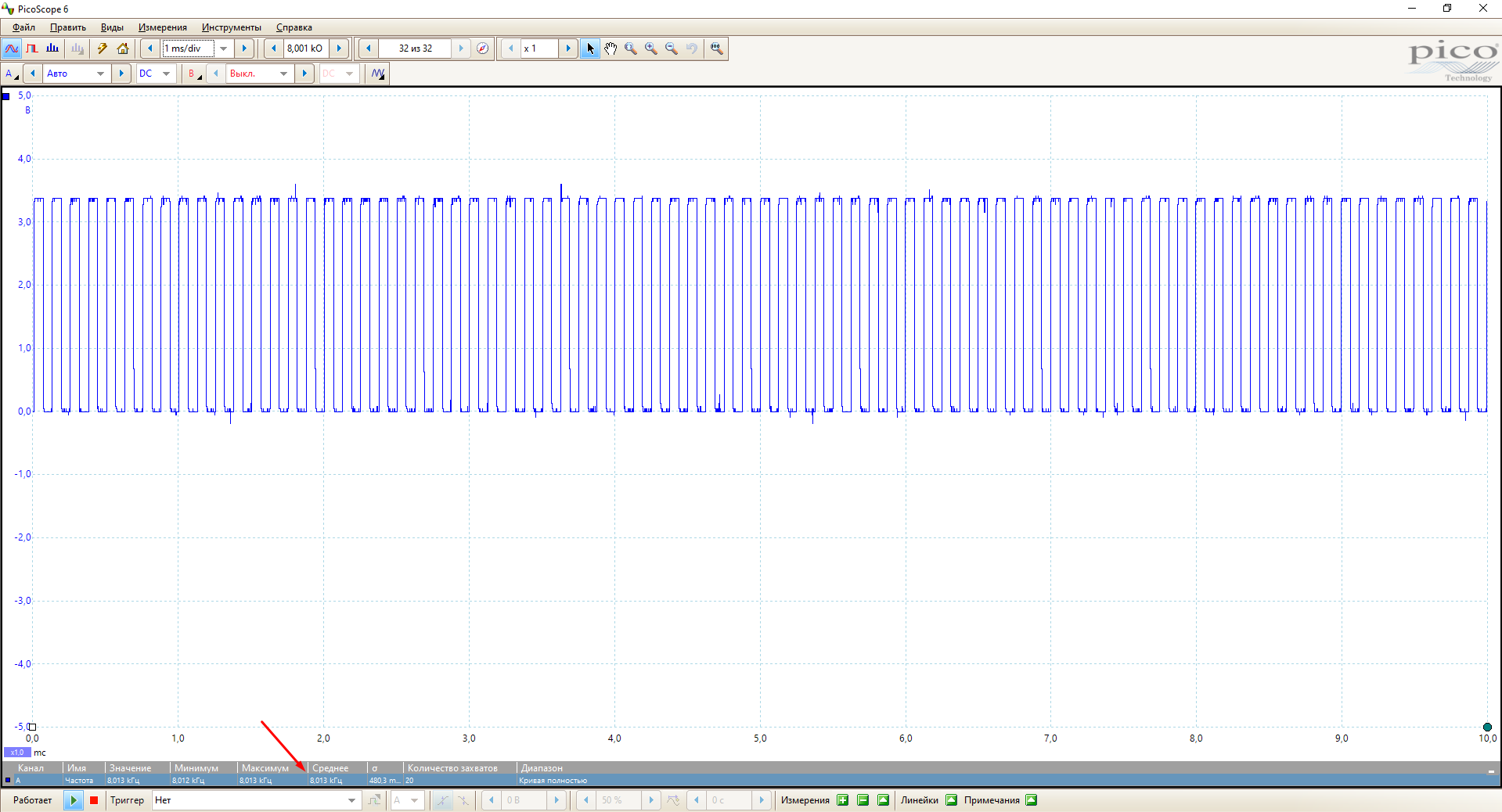Toggle notes icon next to Примечания

click(1032, 800)
